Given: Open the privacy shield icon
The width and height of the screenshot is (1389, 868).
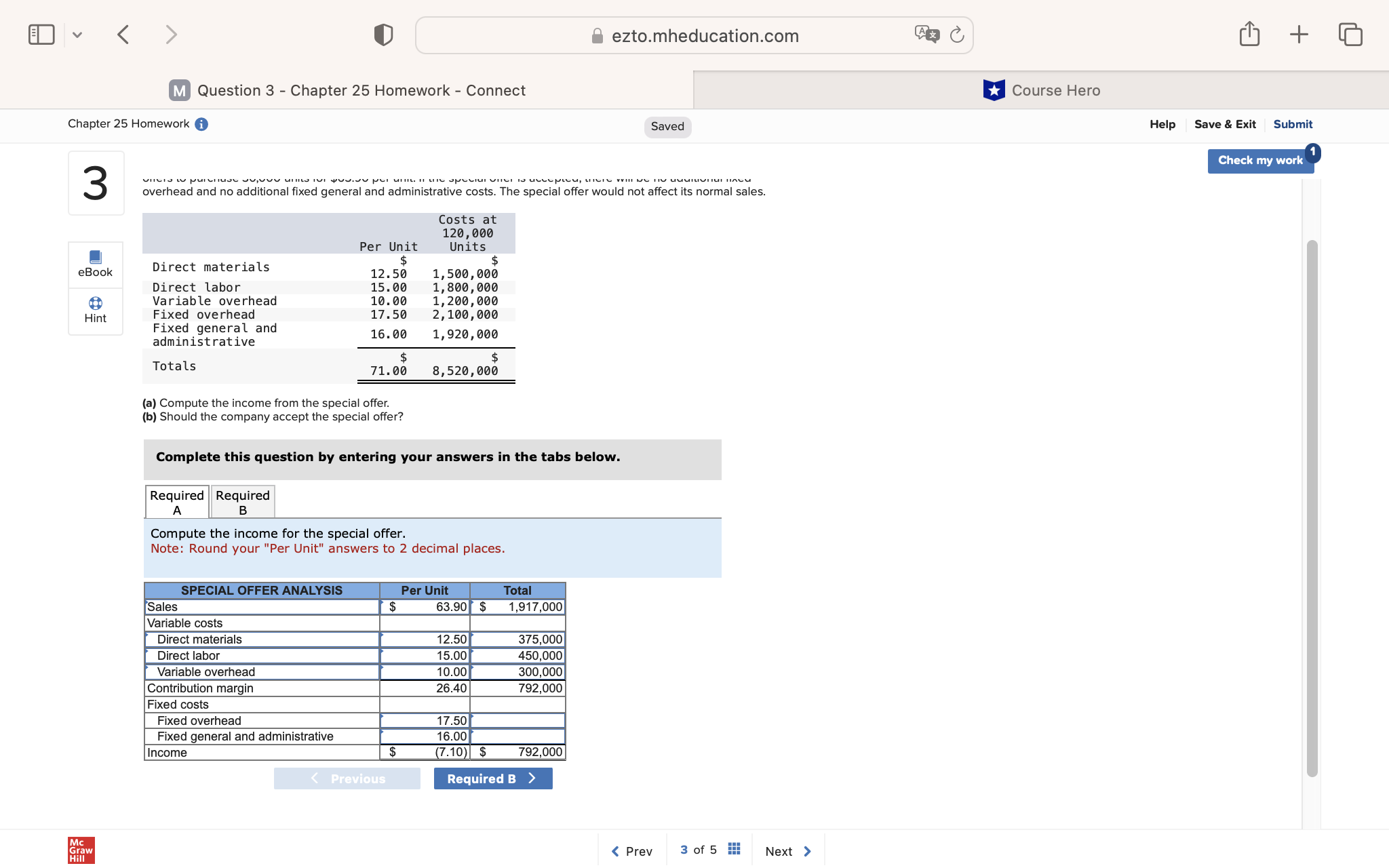Looking at the screenshot, I should point(383,35).
